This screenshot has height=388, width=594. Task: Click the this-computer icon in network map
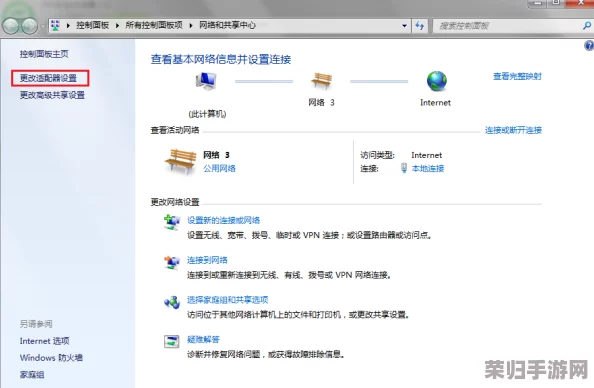click(206, 81)
